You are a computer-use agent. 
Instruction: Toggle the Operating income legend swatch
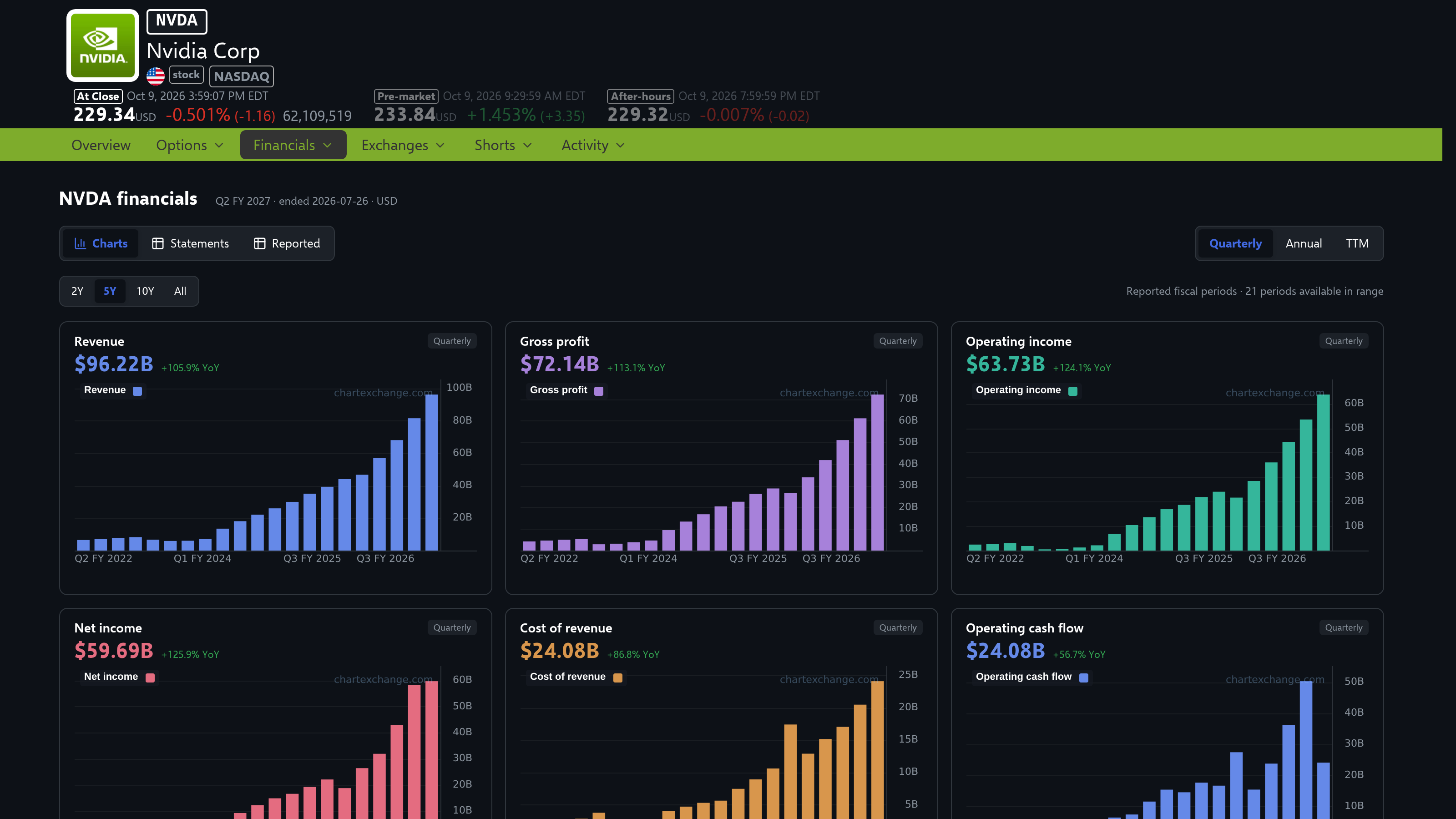click(1073, 390)
